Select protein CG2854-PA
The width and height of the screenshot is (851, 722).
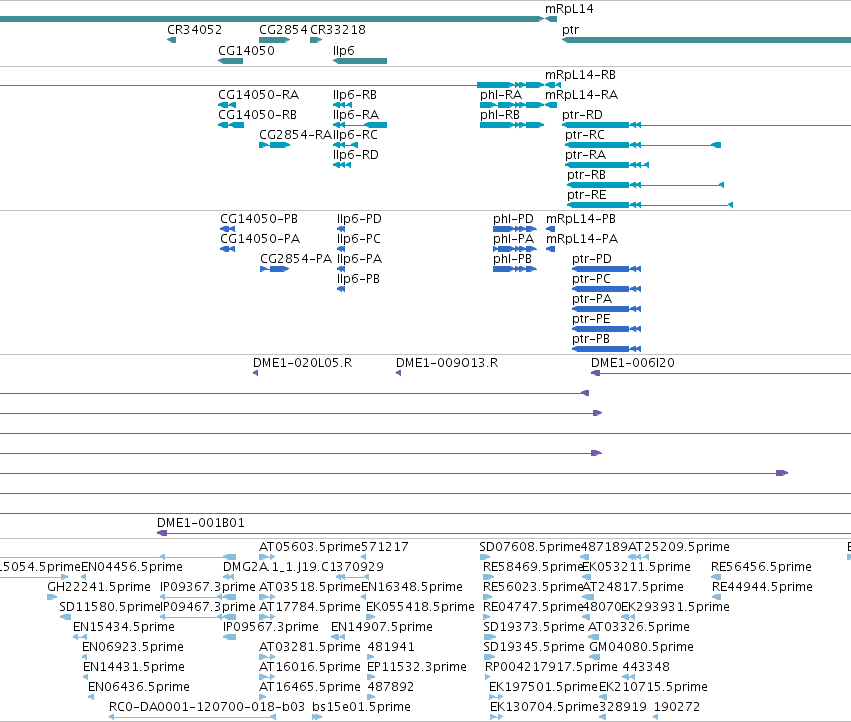pos(275,269)
